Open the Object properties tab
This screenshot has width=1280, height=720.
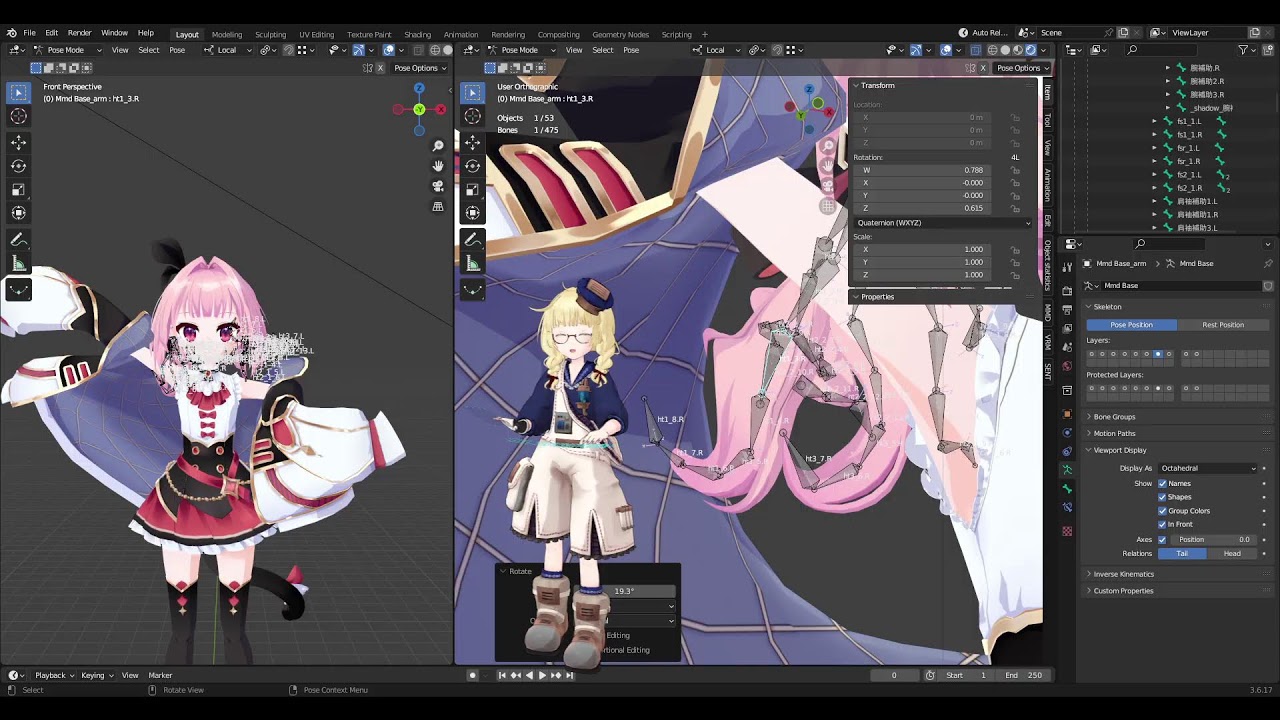[1067, 414]
